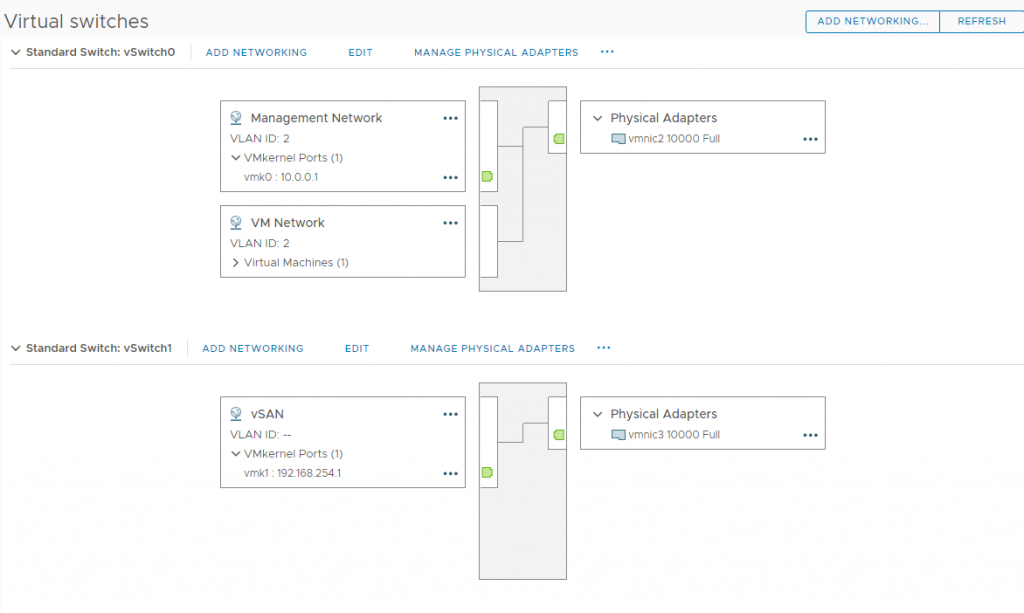Screen dimensions: 1024x613
Task: Click the green port indicator on vSwitch0 diagram
Action: (487, 176)
